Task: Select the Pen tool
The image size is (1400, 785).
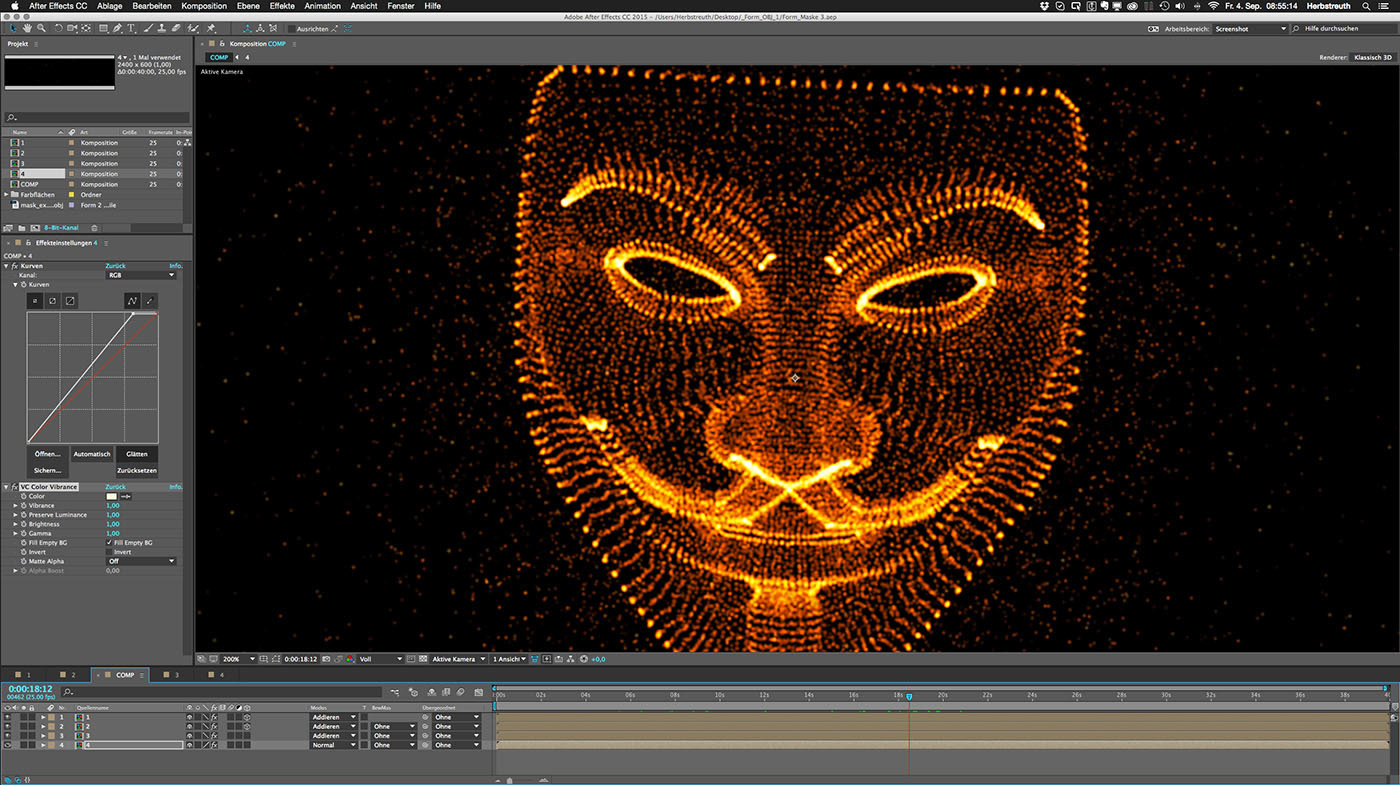Action: (117, 28)
